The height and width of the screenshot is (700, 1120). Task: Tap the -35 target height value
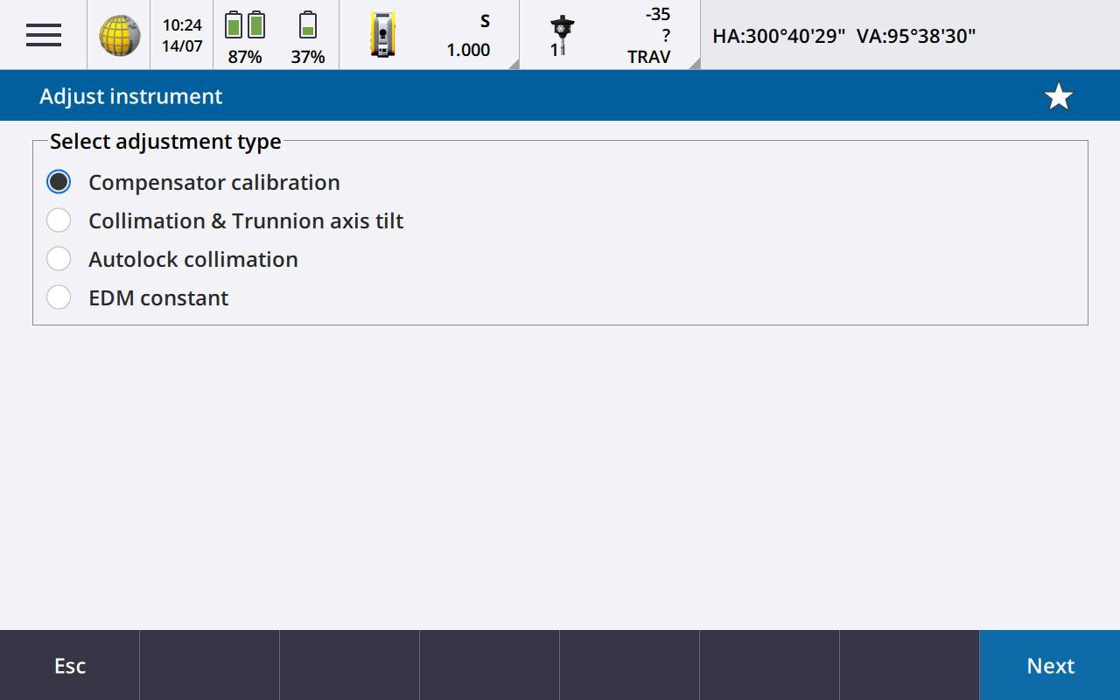(657, 15)
